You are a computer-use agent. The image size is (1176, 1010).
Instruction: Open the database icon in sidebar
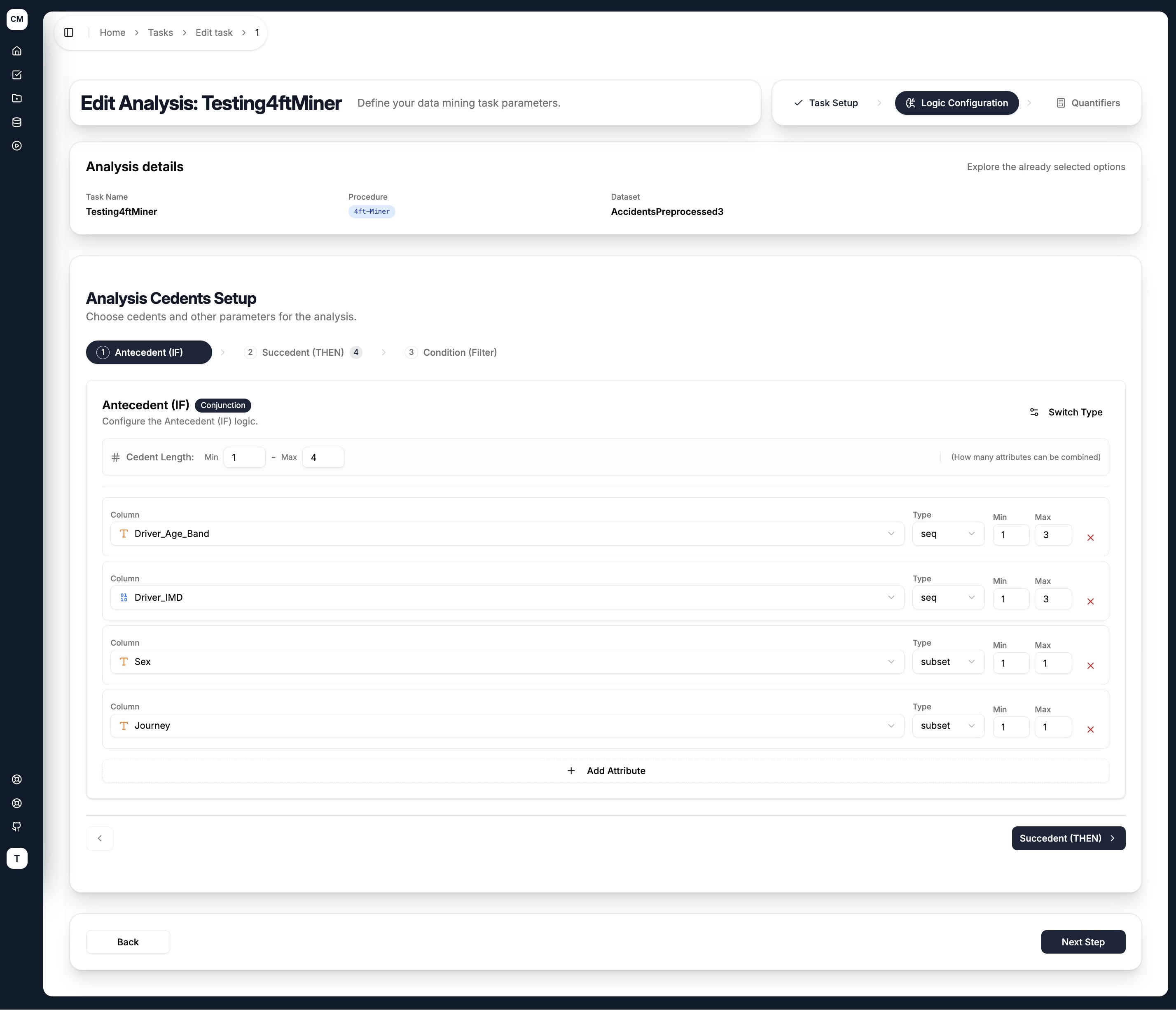pos(17,122)
